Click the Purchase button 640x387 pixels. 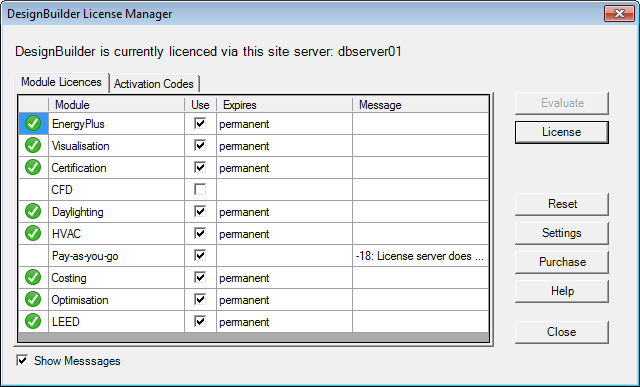562,262
